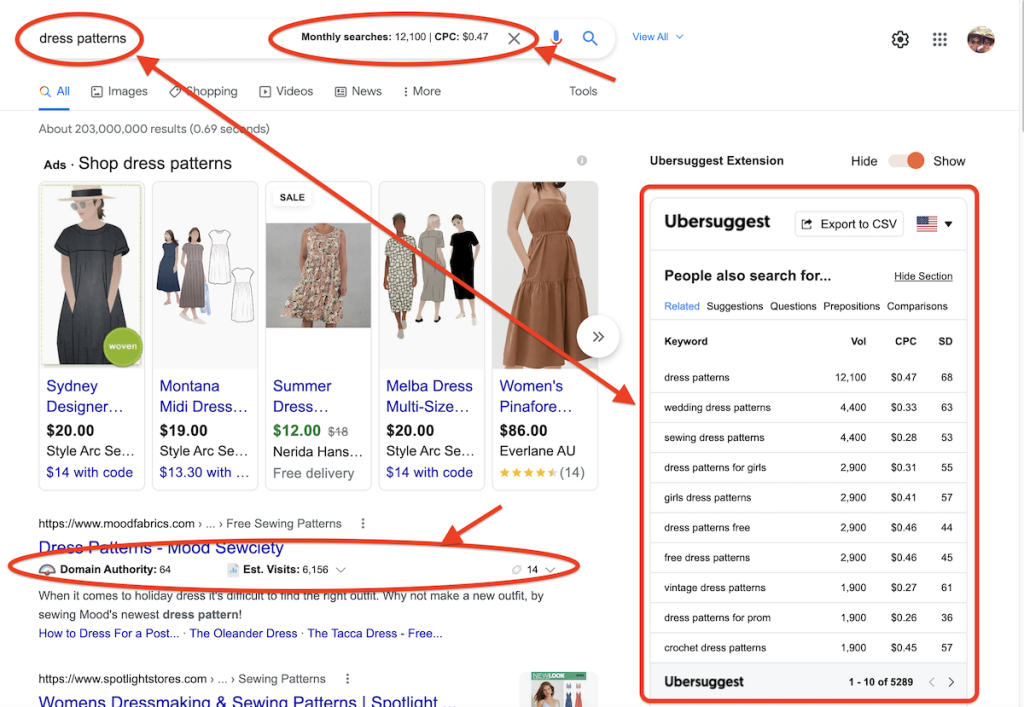Image resolution: width=1024 pixels, height=707 pixels.
Task: Open the Summer Dress sale product link
Action: click(x=302, y=396)
